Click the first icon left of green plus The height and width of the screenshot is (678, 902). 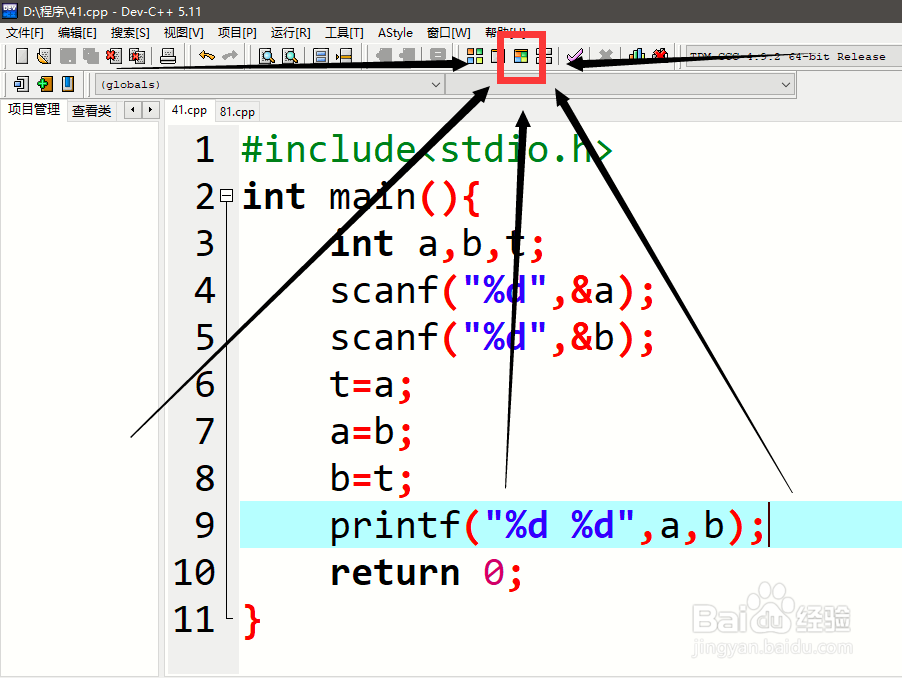(21, 84)
